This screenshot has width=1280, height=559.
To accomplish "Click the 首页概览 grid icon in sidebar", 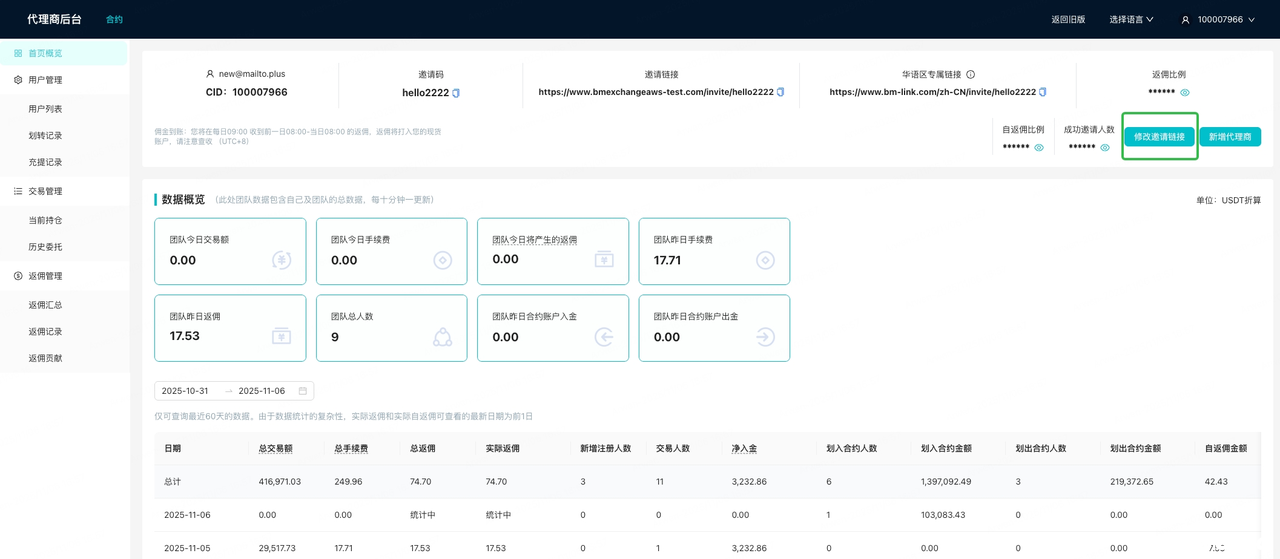I will [x=18, y=53].
